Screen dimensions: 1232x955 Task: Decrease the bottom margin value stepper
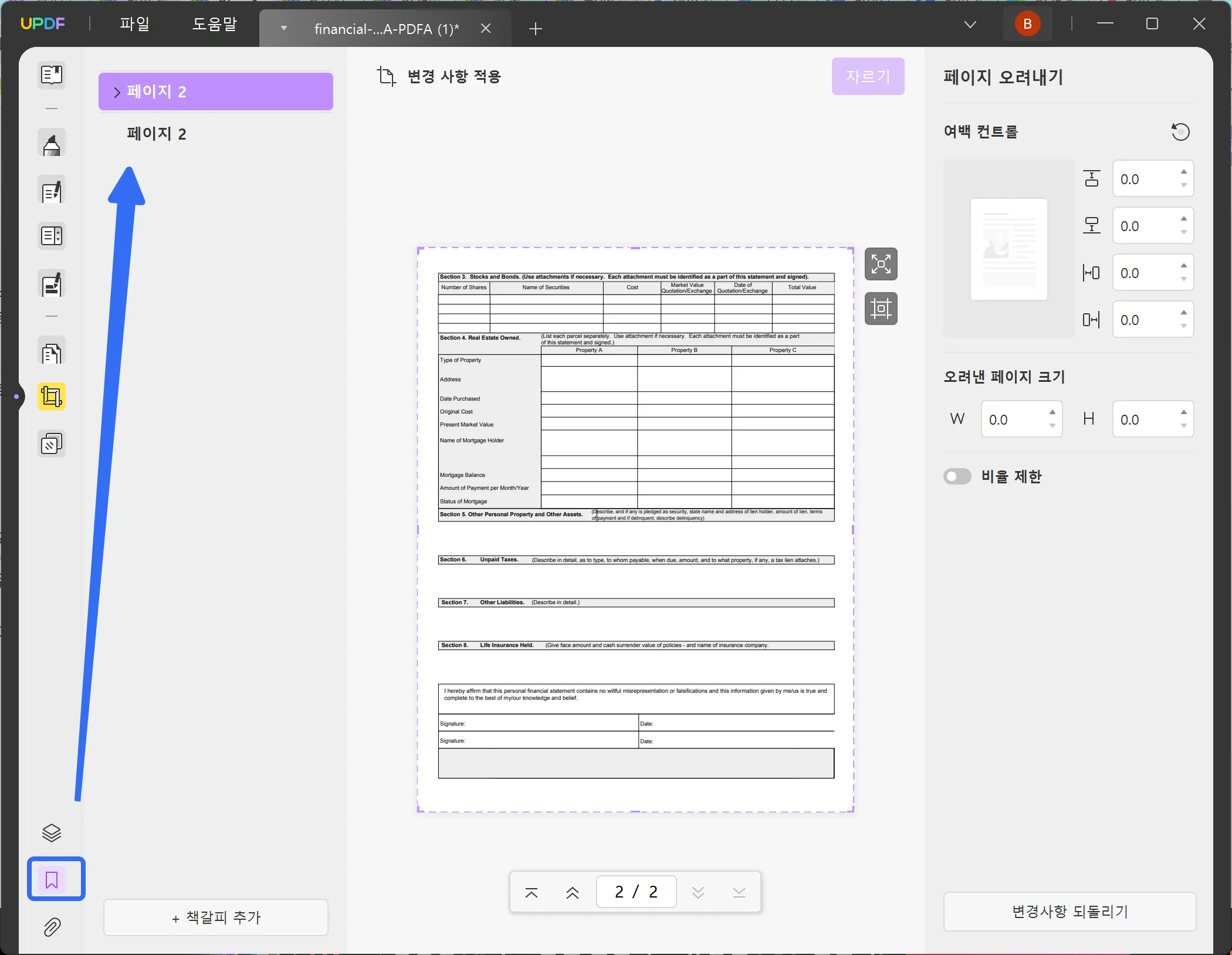coord(1184,232)
